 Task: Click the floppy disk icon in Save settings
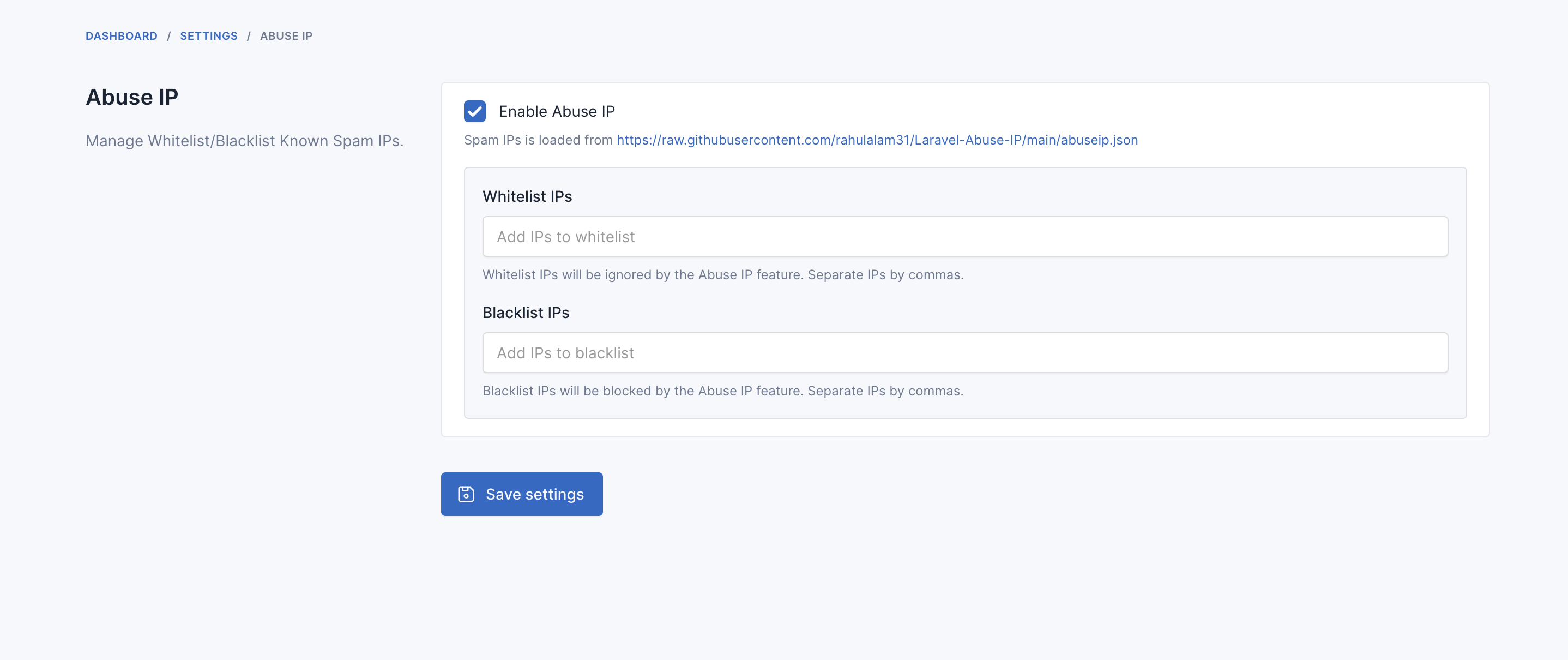coord(466,494)
